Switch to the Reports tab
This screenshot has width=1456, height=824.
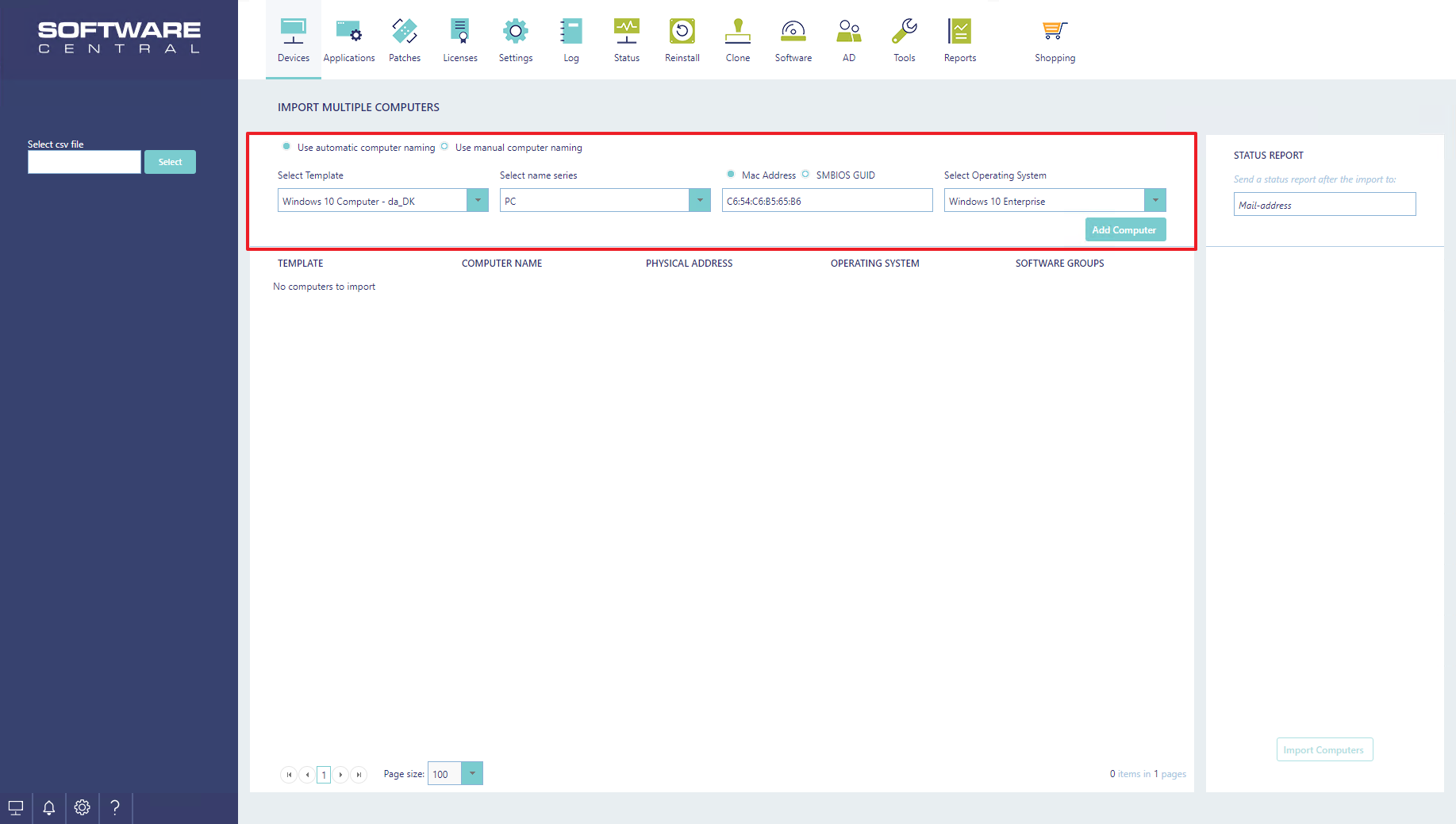[960, 40]
